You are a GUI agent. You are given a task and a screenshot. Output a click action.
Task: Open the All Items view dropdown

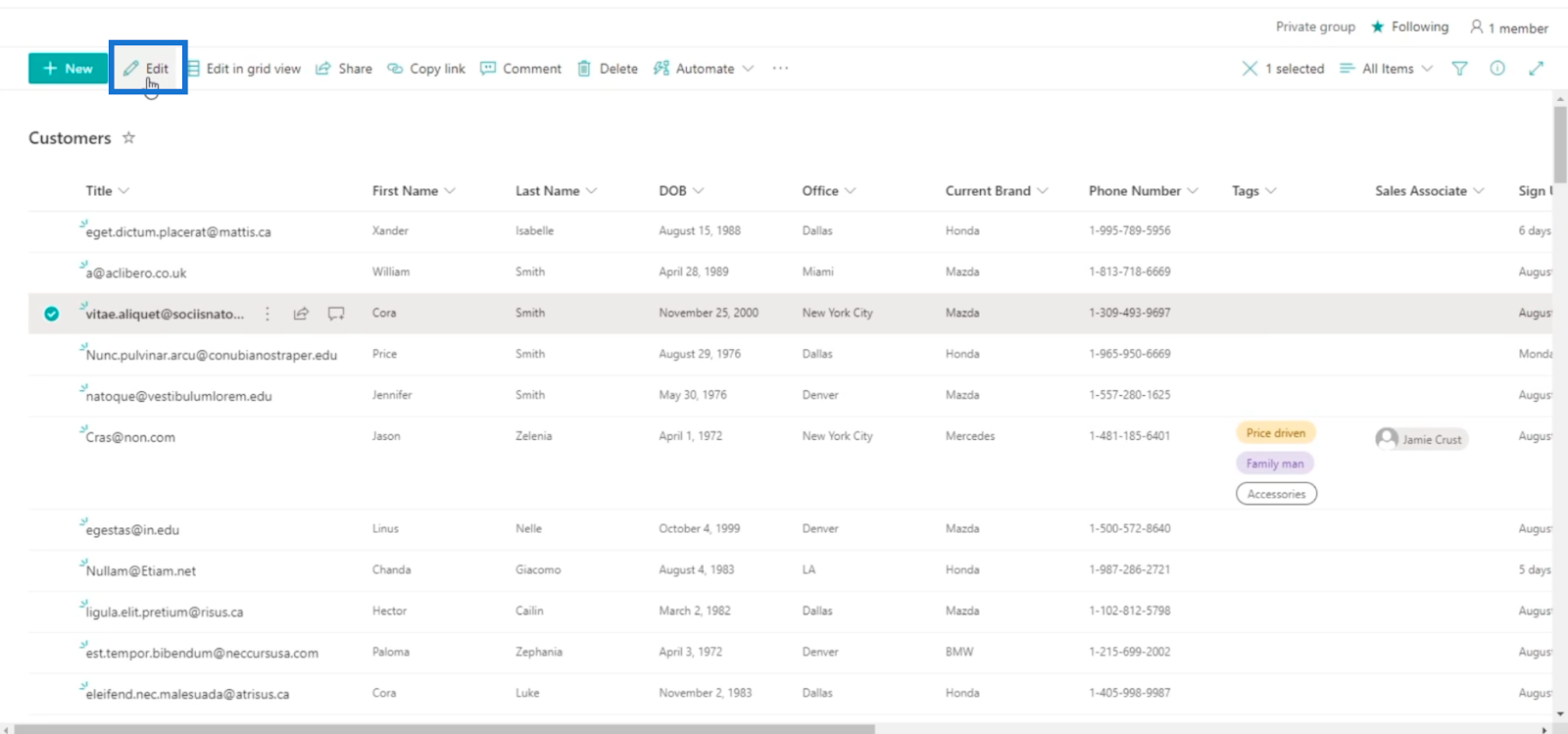coord(1387,69)
